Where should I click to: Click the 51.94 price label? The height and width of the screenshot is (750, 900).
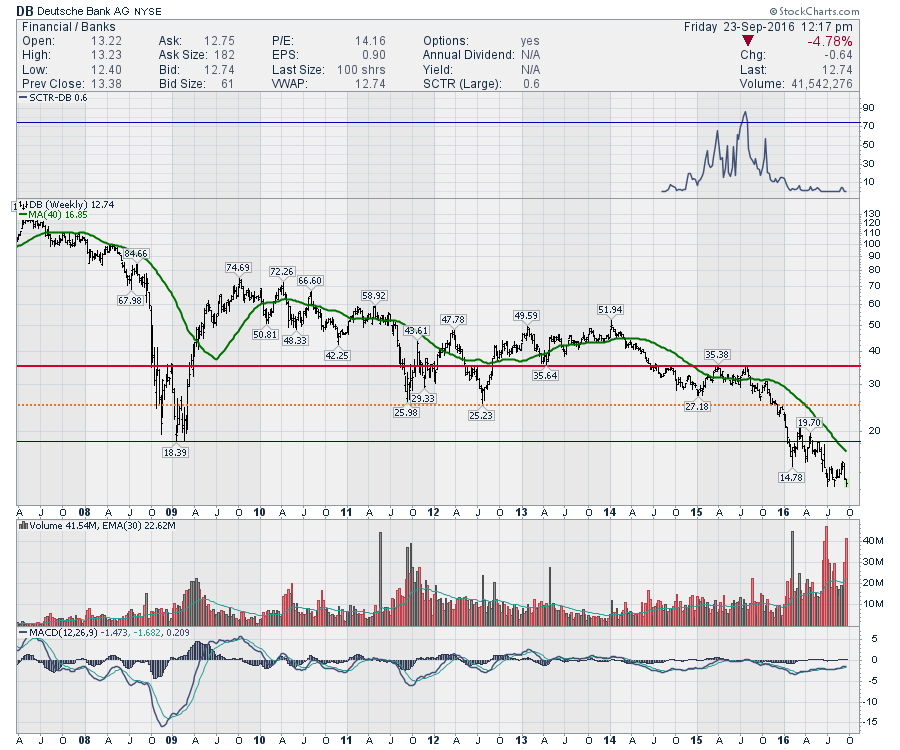610,310
